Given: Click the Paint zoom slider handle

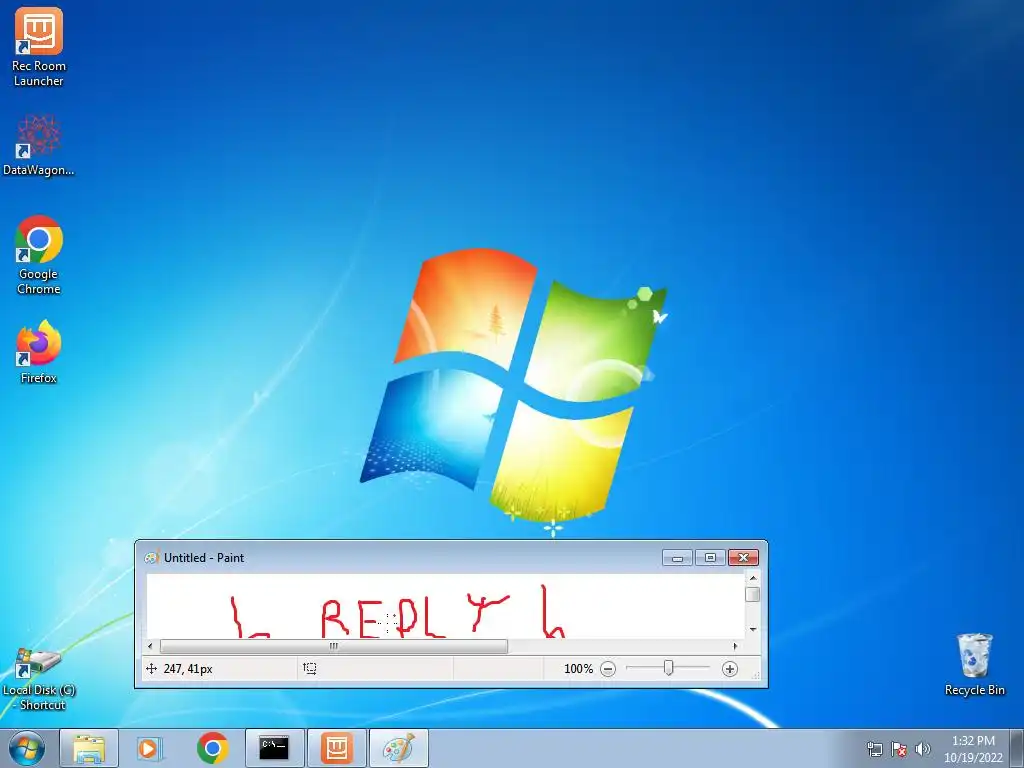Looking at the screenshot, I should 668,668.
